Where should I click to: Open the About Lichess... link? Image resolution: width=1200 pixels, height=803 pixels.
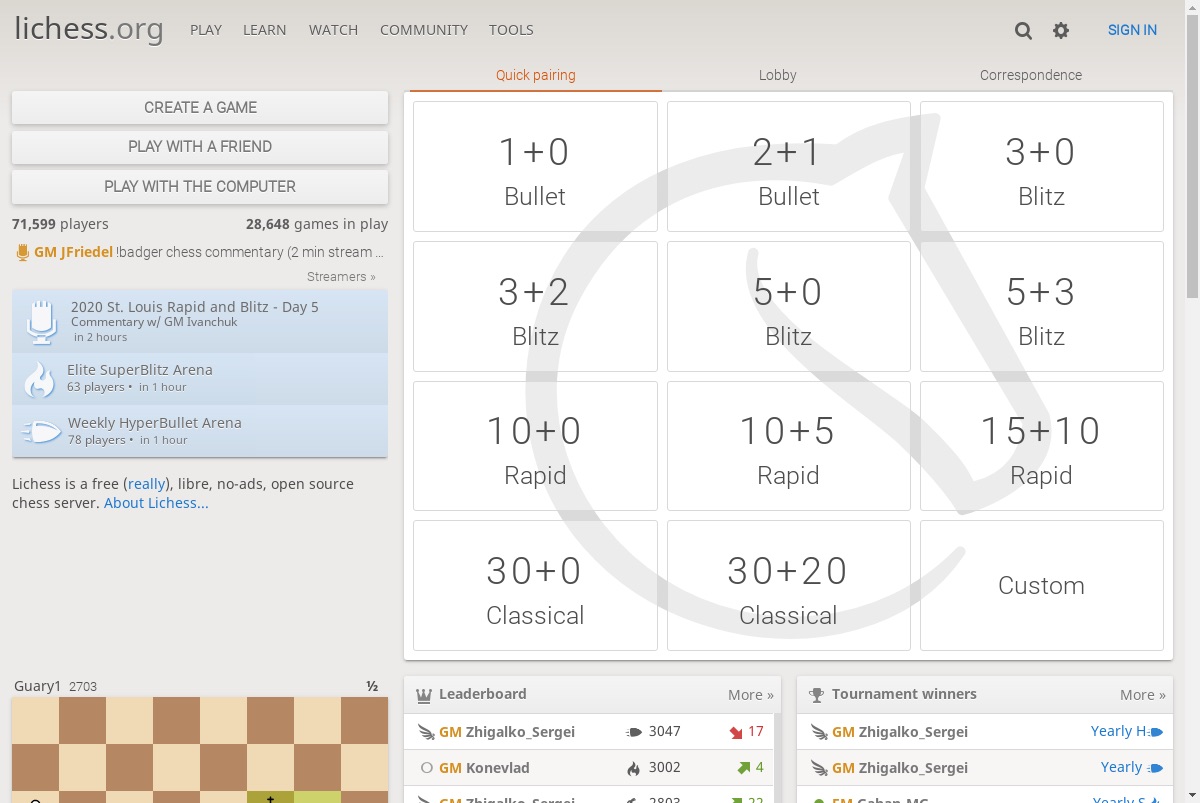coord(156,503)
